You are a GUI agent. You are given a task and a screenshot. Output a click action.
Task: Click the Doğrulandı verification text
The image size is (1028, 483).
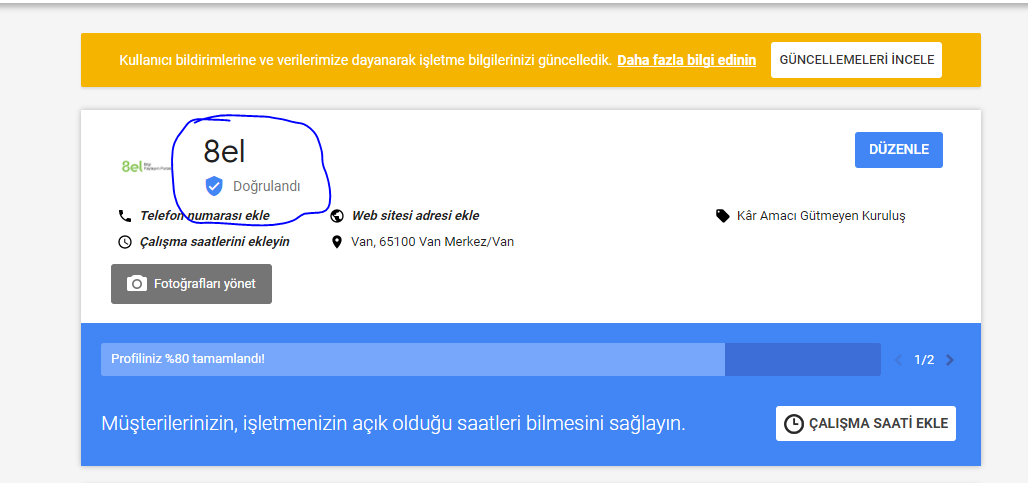[x=267, y=186]
